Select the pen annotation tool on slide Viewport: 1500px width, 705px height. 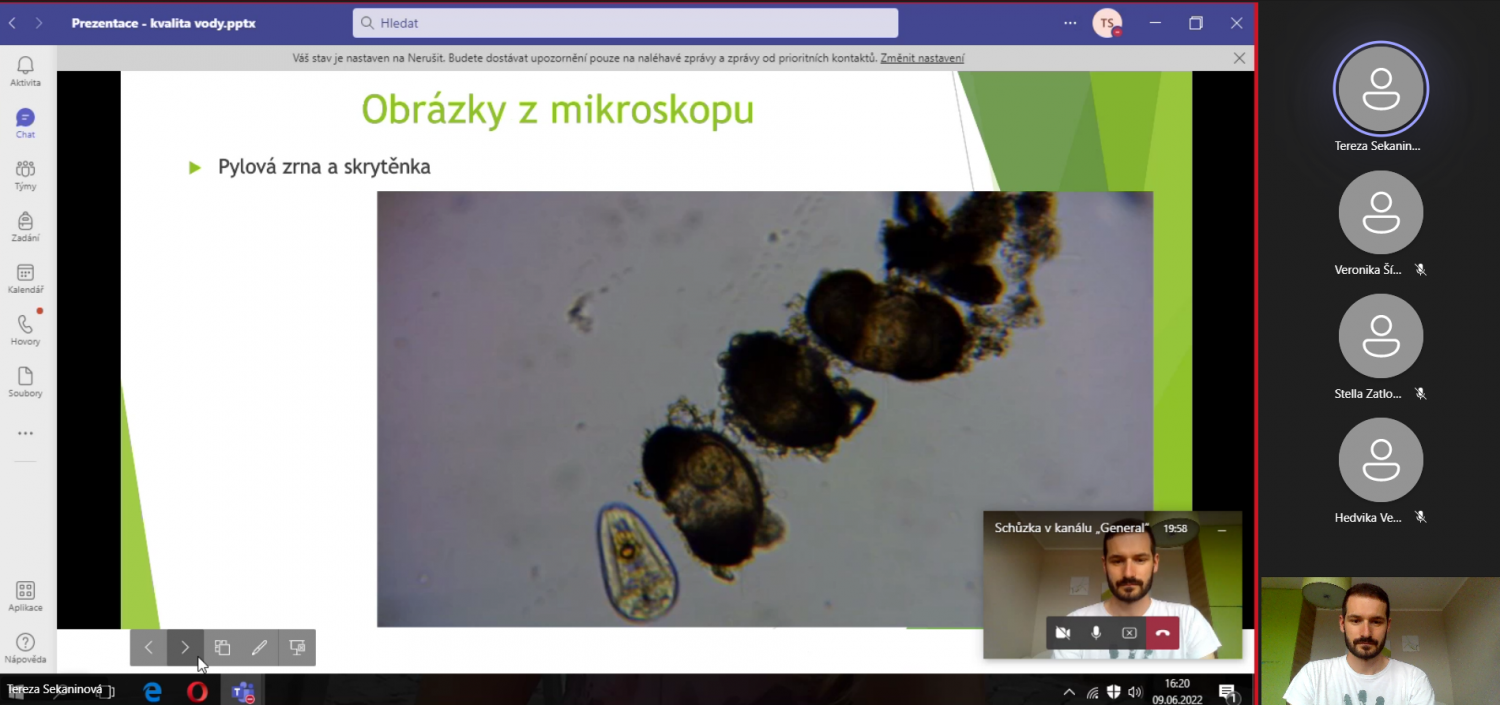(259, 648)
